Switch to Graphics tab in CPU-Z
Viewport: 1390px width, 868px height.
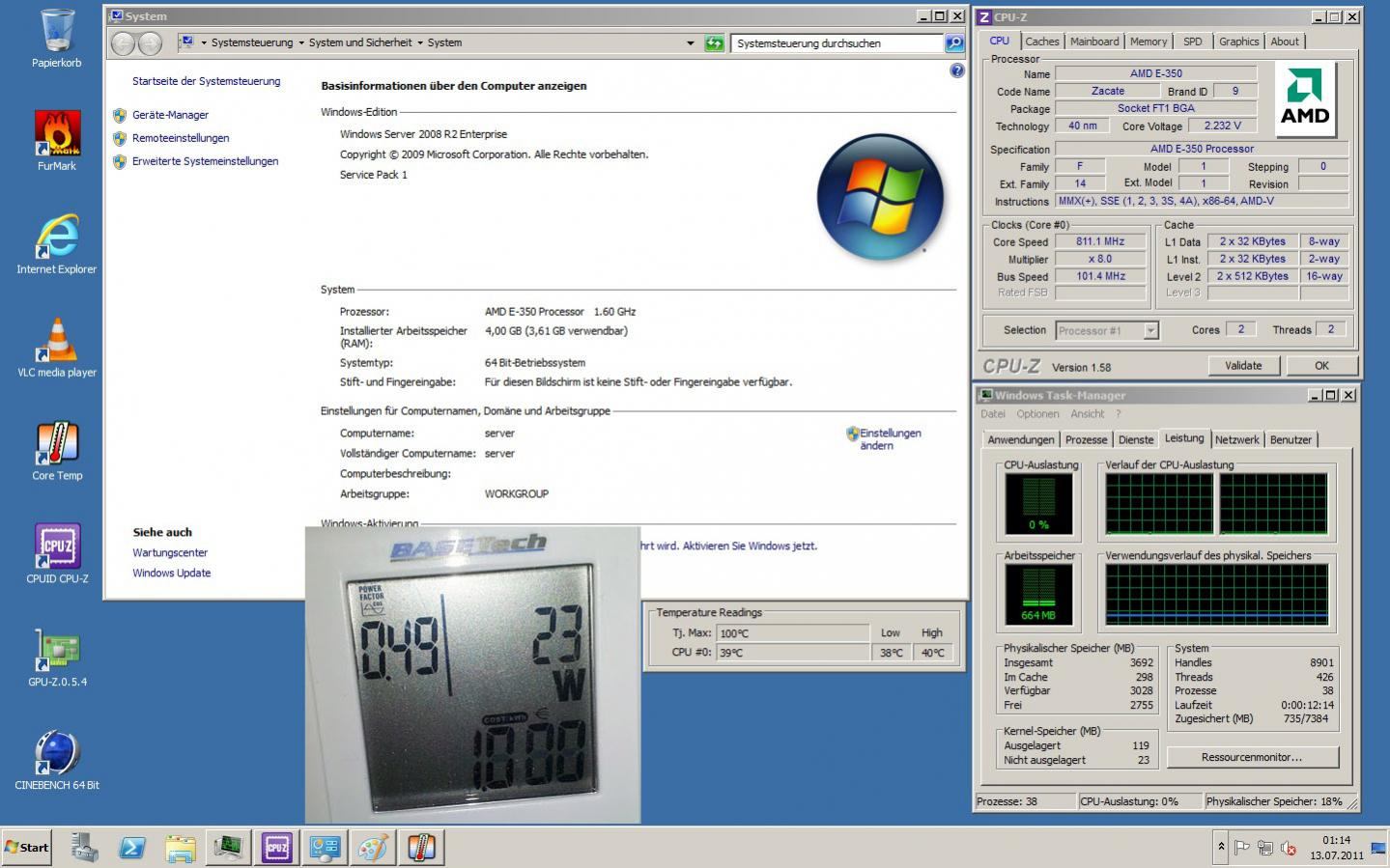[x=1238, y=42]
